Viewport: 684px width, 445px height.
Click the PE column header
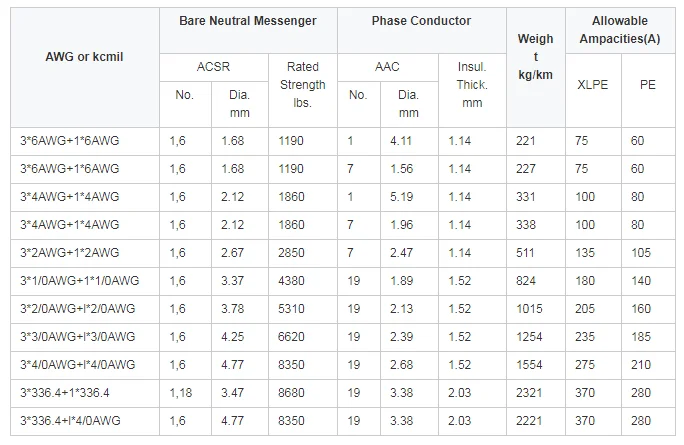coord(648,85)
